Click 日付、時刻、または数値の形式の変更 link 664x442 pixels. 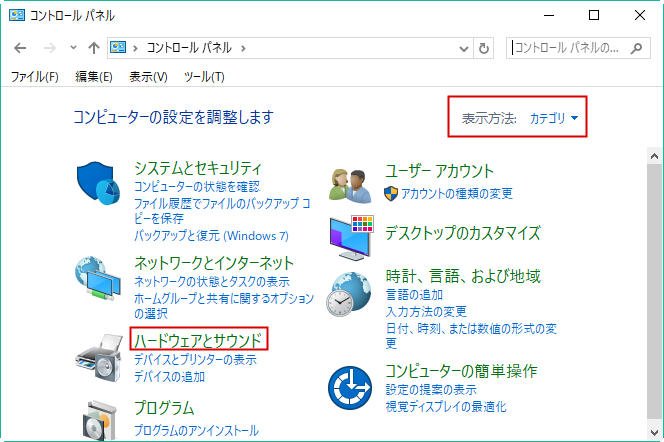tap(471, 336)
